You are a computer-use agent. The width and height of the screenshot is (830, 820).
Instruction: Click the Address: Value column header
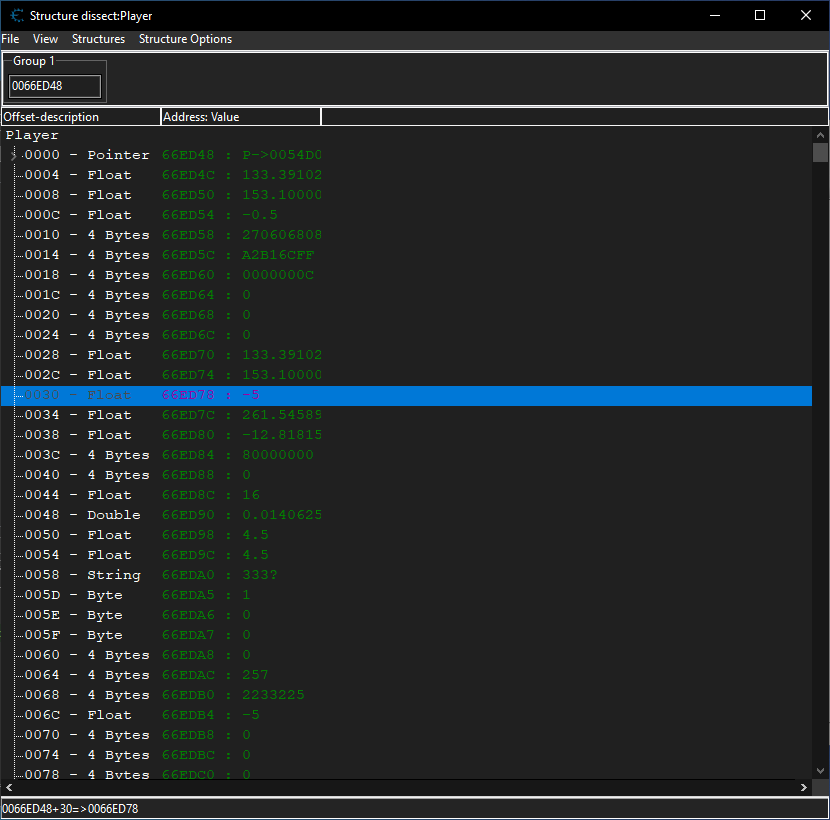[240, 117]
